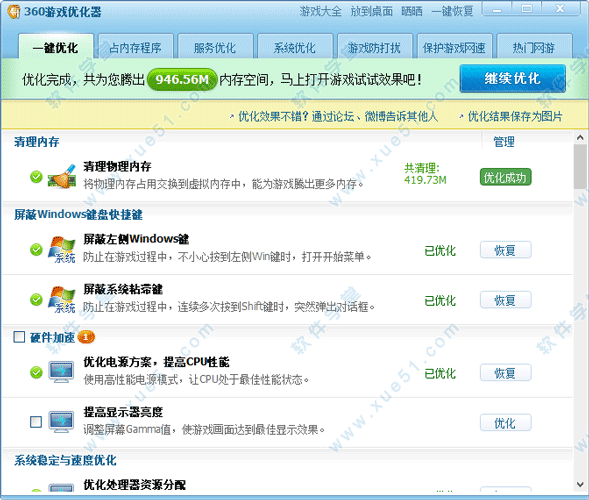
Task: Click green checkmark next to 优化电源方案
Action: click(x=36, y=372)
